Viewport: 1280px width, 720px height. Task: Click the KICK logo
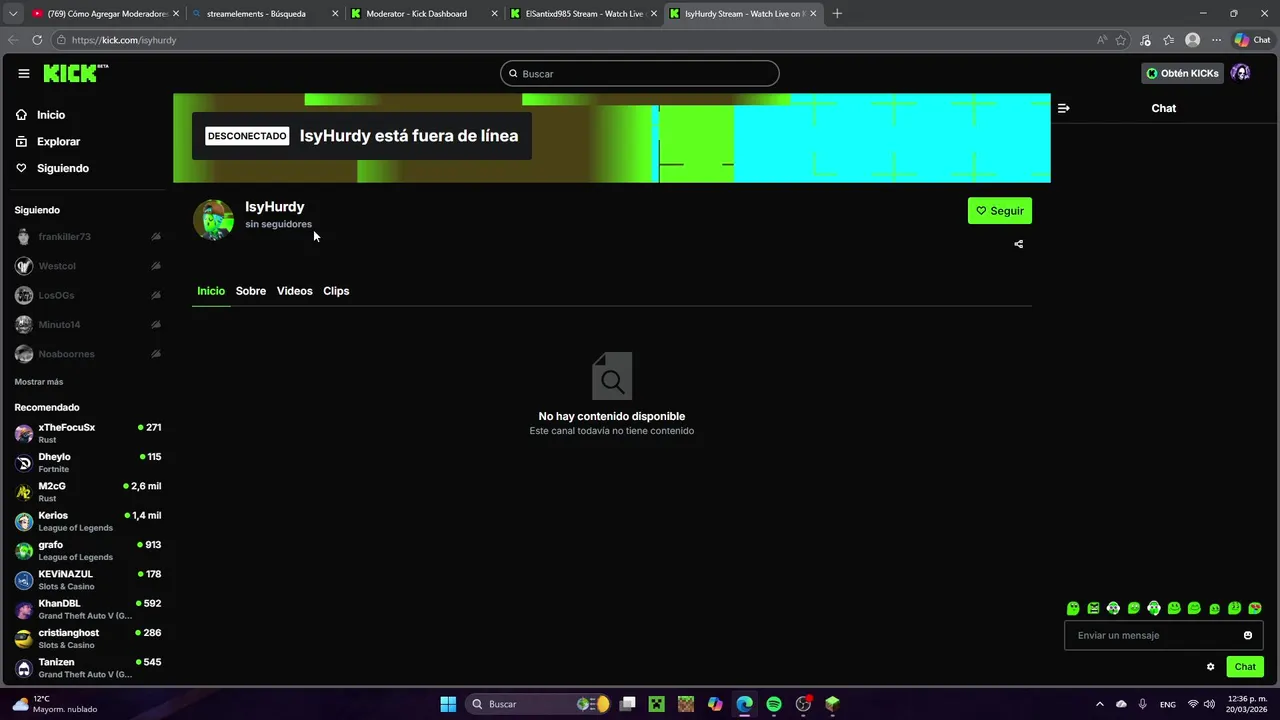click(75, 73)
